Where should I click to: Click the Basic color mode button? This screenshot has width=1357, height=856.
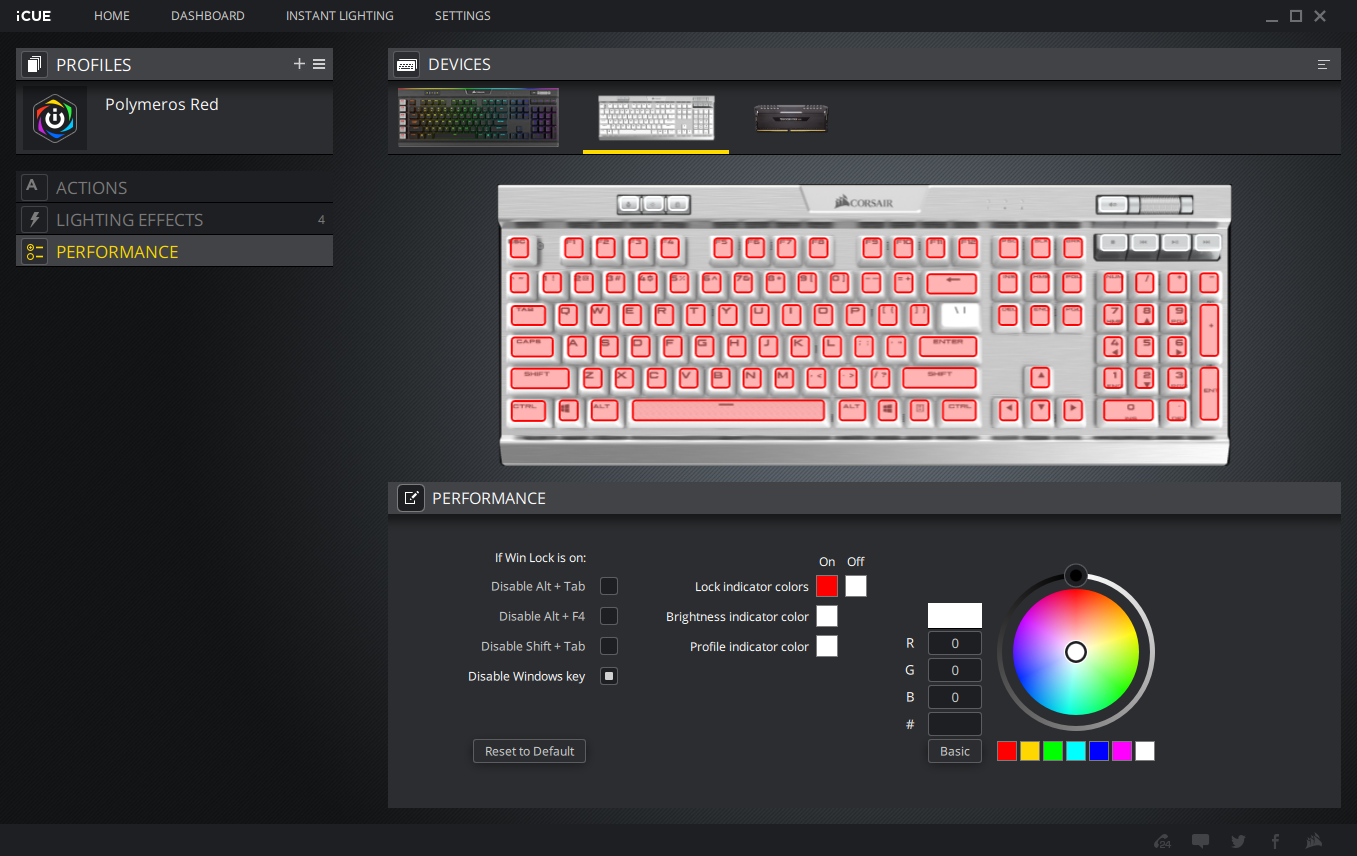954,751
